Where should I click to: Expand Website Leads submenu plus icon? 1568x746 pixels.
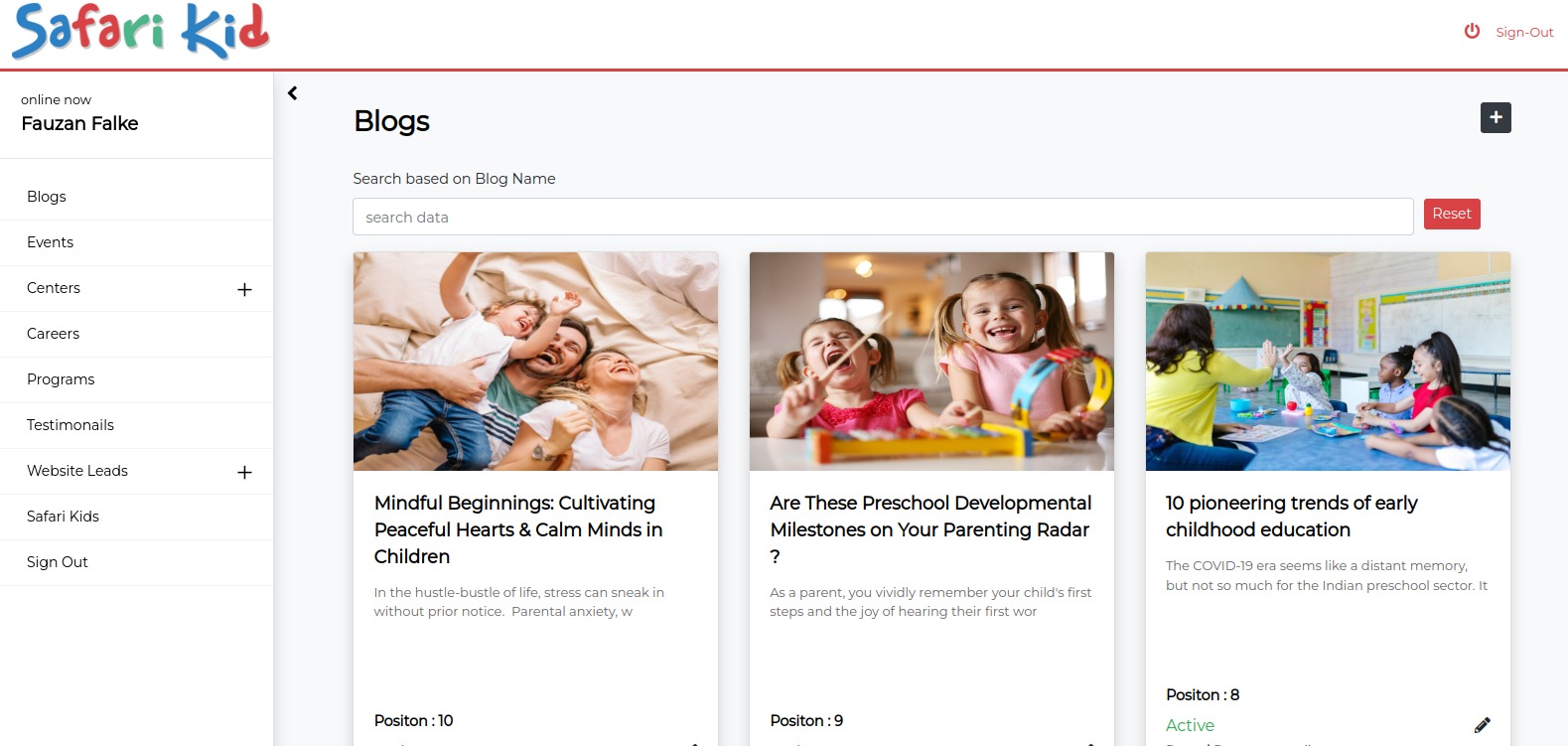point(244,472)
